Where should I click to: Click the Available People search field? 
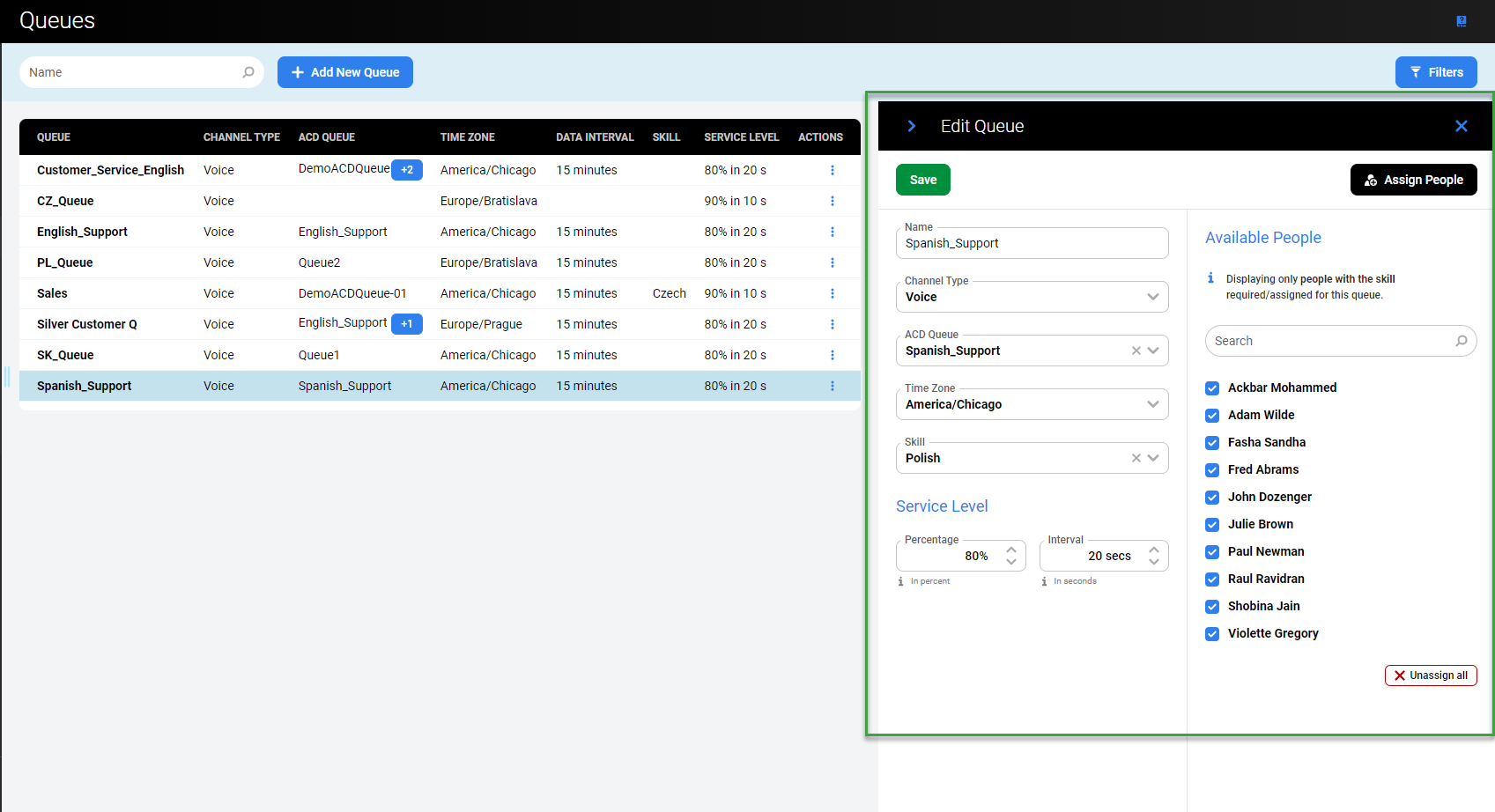coord(1330,341)
